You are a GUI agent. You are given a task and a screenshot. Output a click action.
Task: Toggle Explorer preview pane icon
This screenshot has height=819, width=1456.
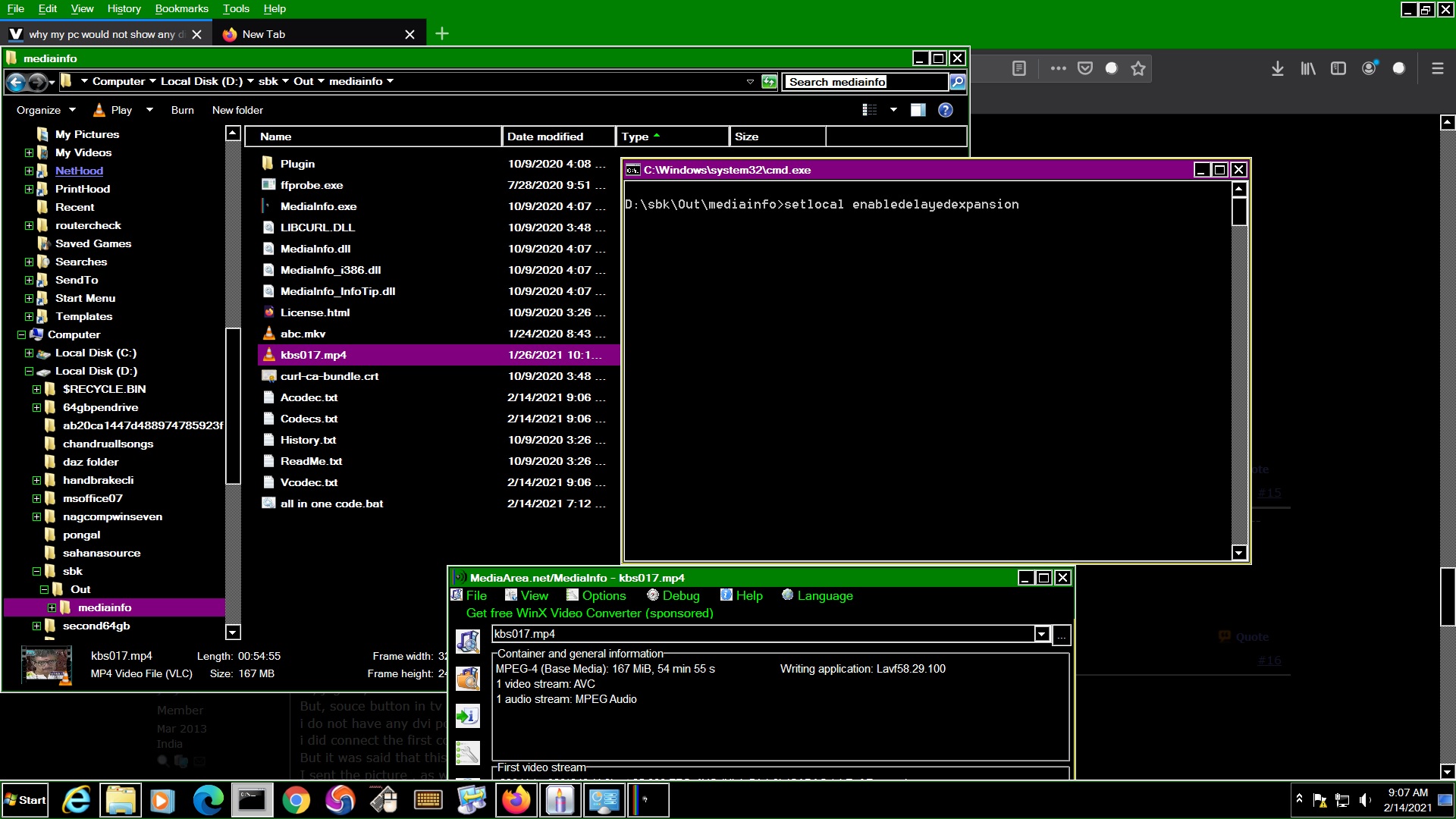(918, 110)
